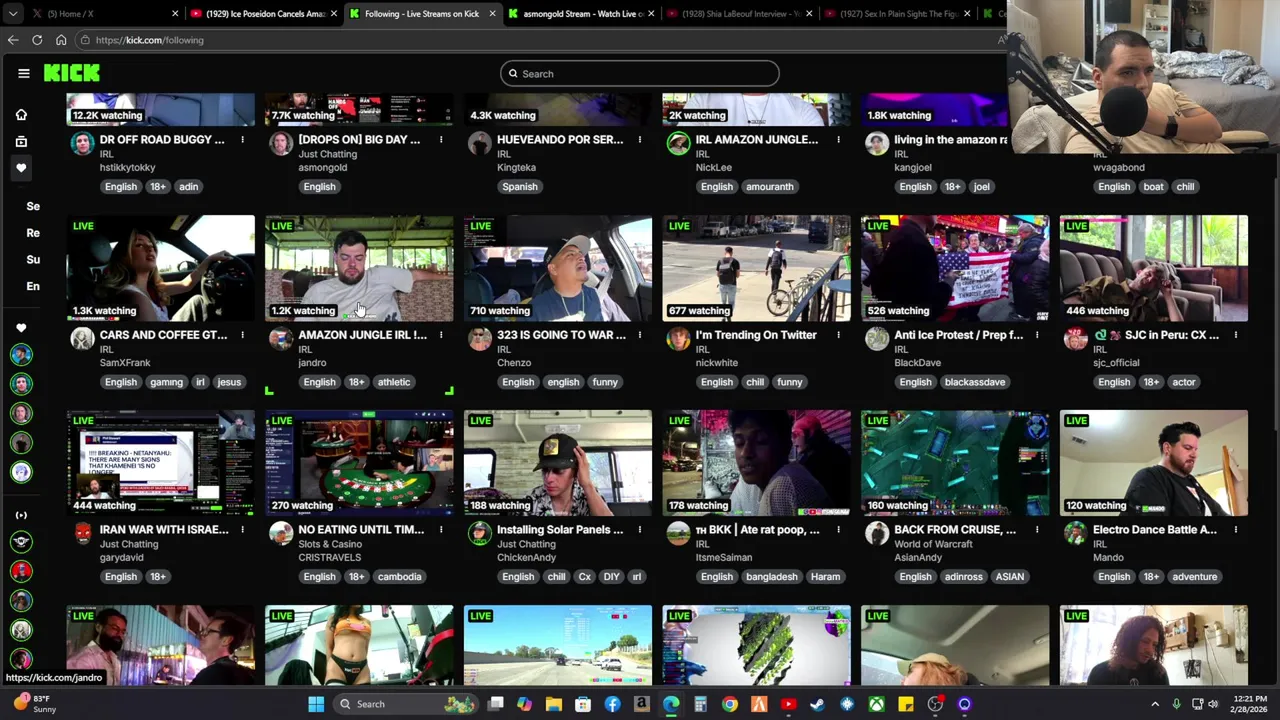Click the bangladesh tag under ItsmeSaiman

click(771, 577)
